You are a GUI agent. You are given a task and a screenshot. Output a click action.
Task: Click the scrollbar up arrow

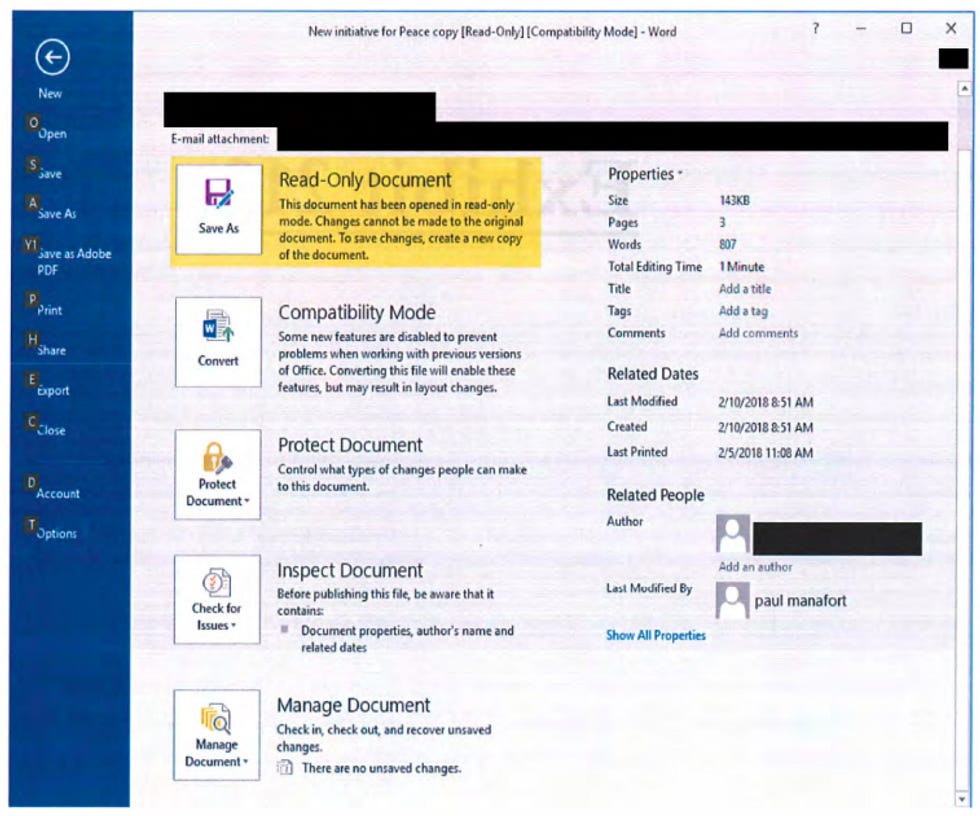click(964, 89)
